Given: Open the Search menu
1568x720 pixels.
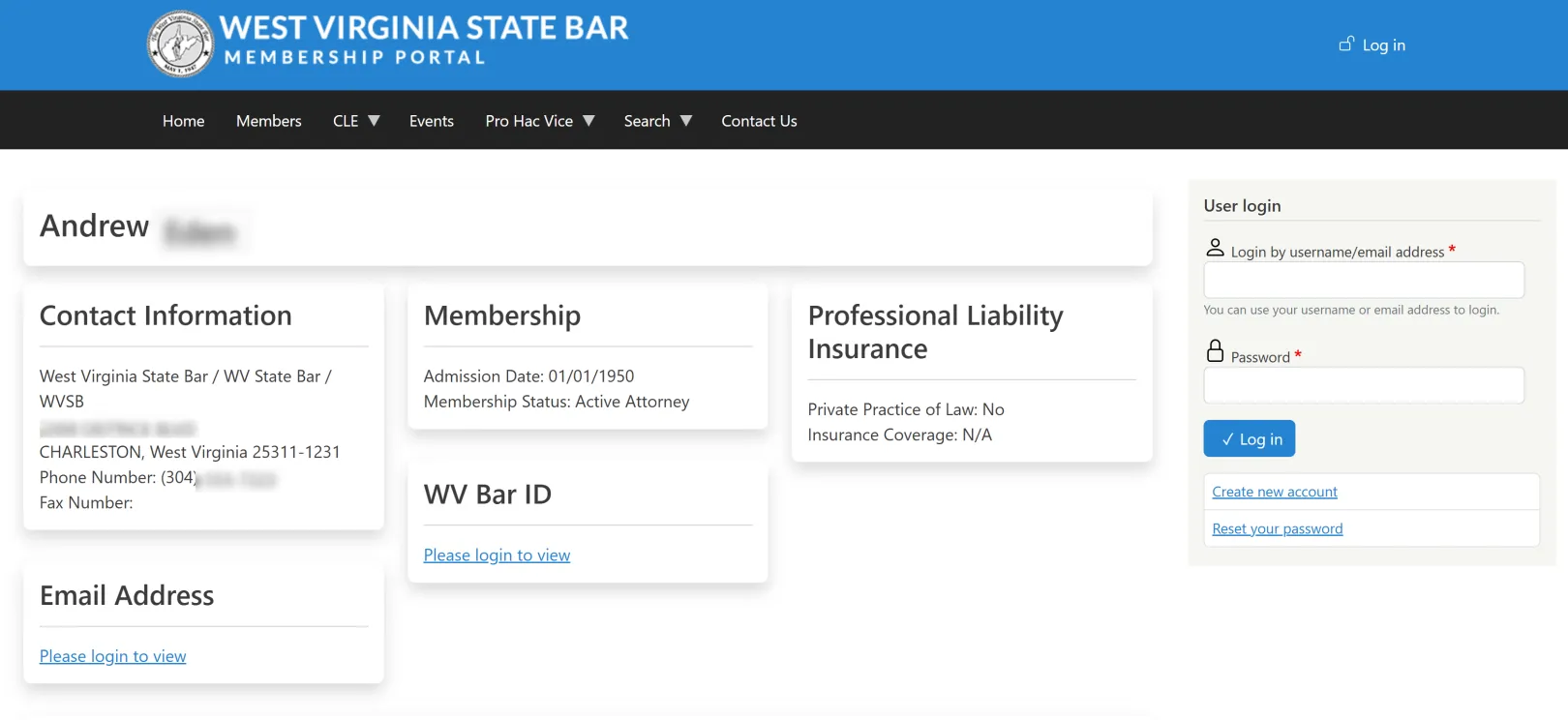Looking at the screenshot, I should pyautogui.click(x=648, y=121).
